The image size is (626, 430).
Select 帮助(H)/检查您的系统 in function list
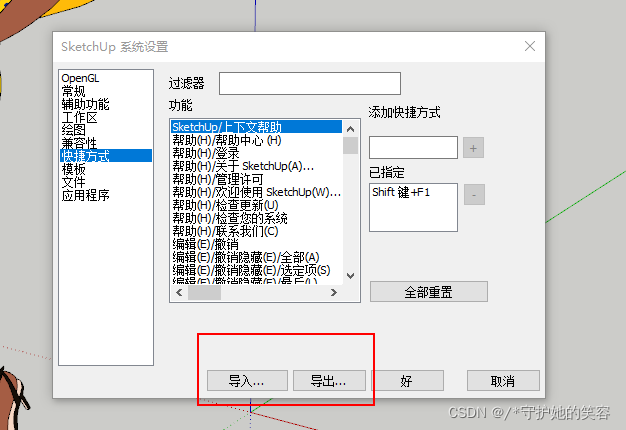click(x=230, y=218)
